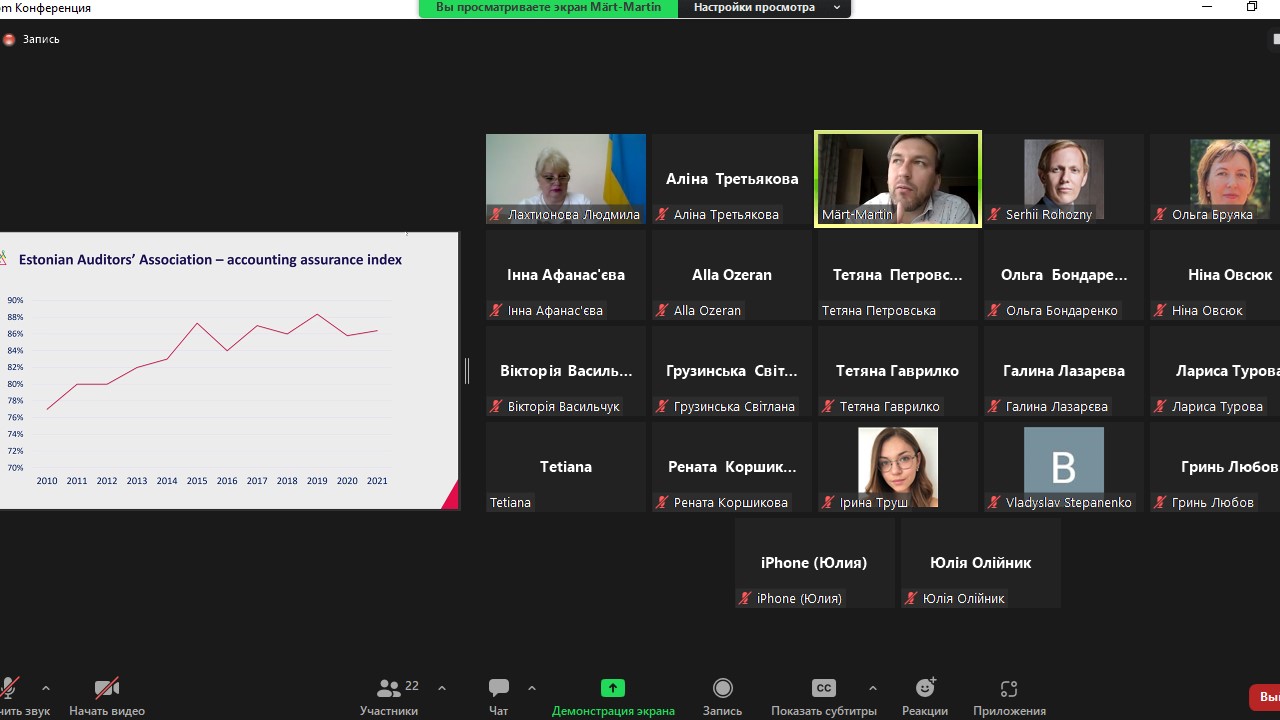1280x720 pixels.
Task: Expand the arrow next to Показать субтитры
Action: [872, 688]
